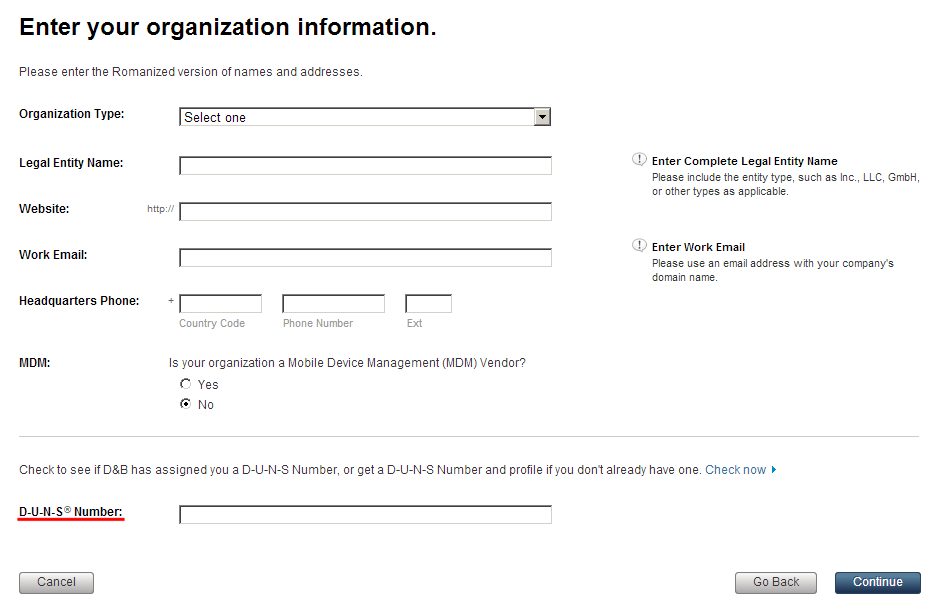Click the Continue button
943x606 pixels.
coord(877,583)
